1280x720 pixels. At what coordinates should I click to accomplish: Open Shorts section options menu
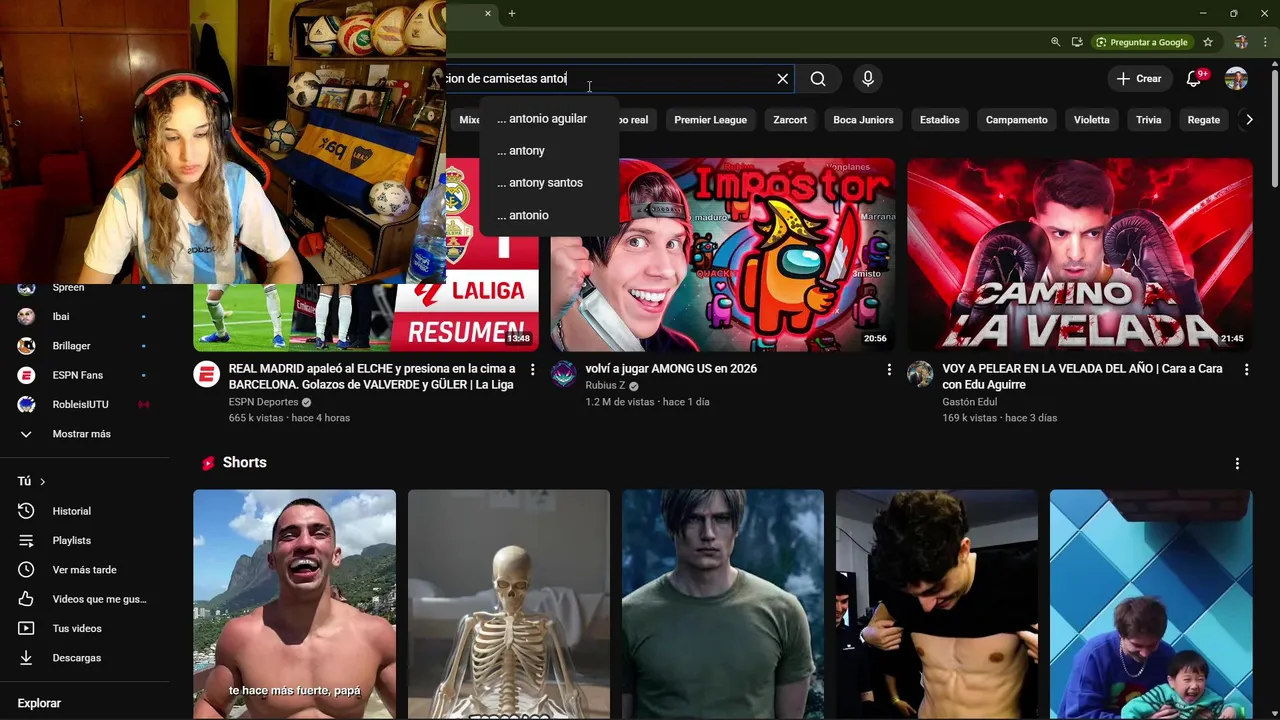click(x=1237, y=464)
